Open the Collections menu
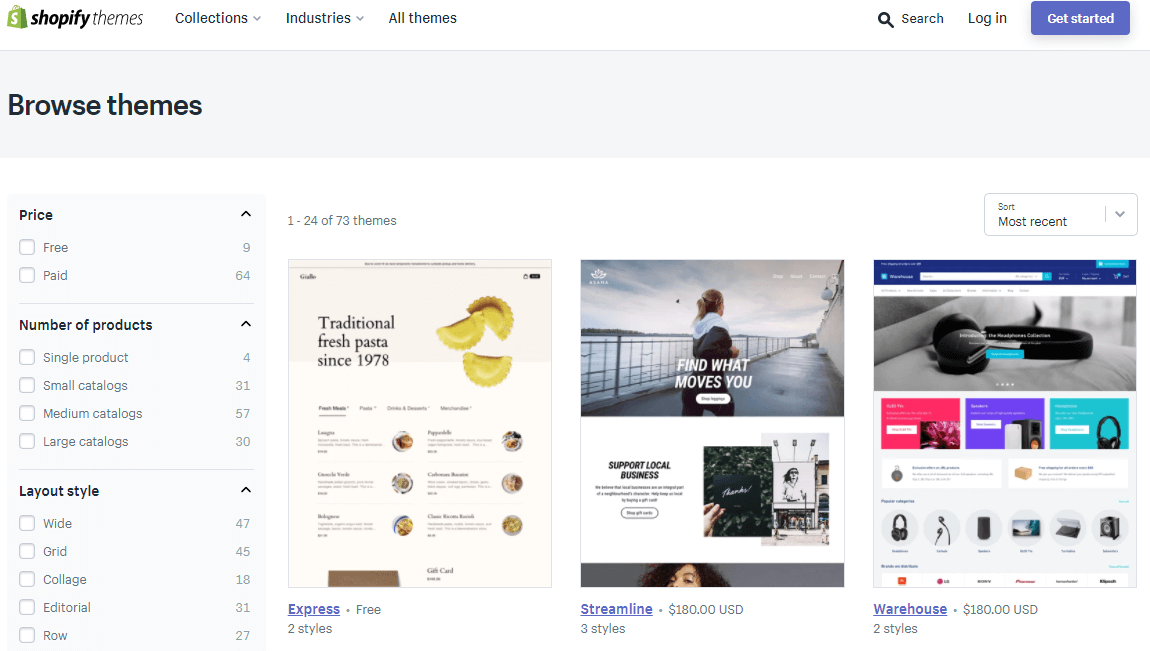1150x651 pixels. coord(218,18)
